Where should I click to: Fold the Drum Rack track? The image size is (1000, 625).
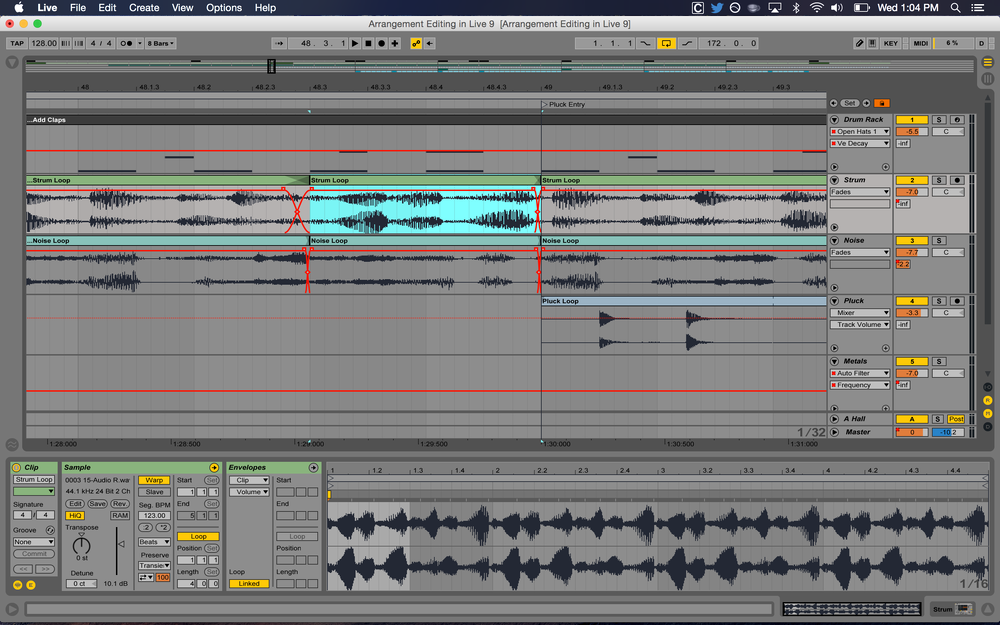[834, 119]
